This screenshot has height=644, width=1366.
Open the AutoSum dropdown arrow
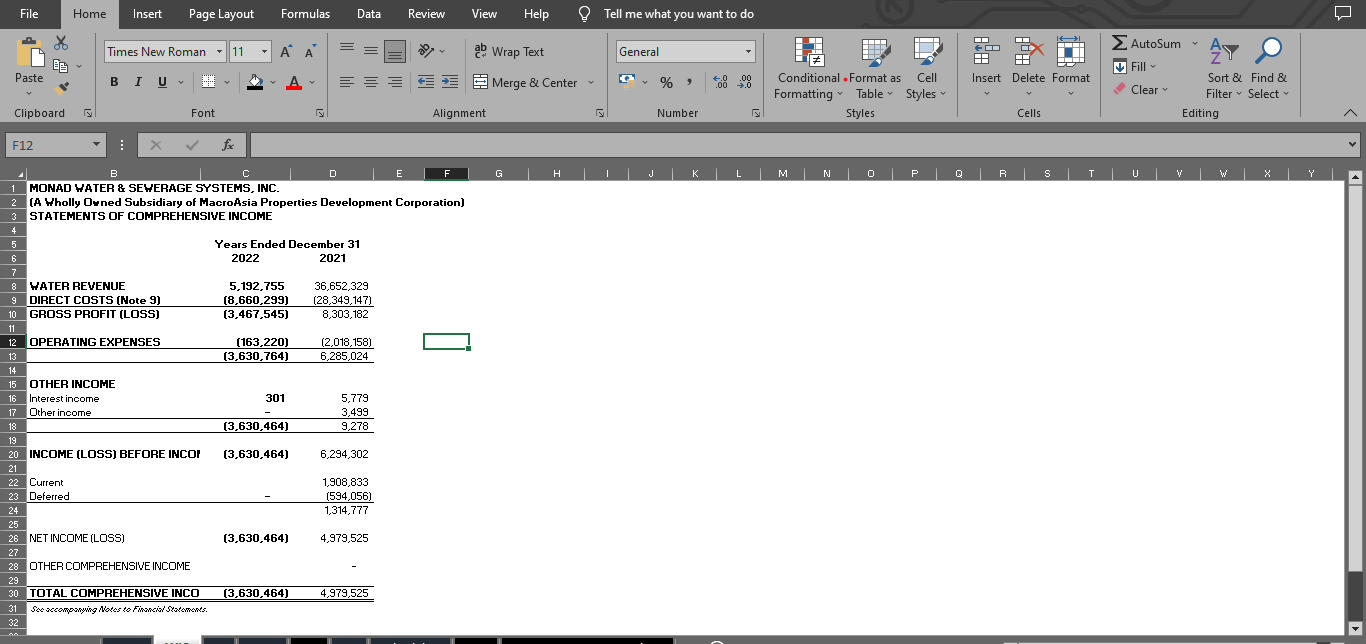pos(1193,44)
